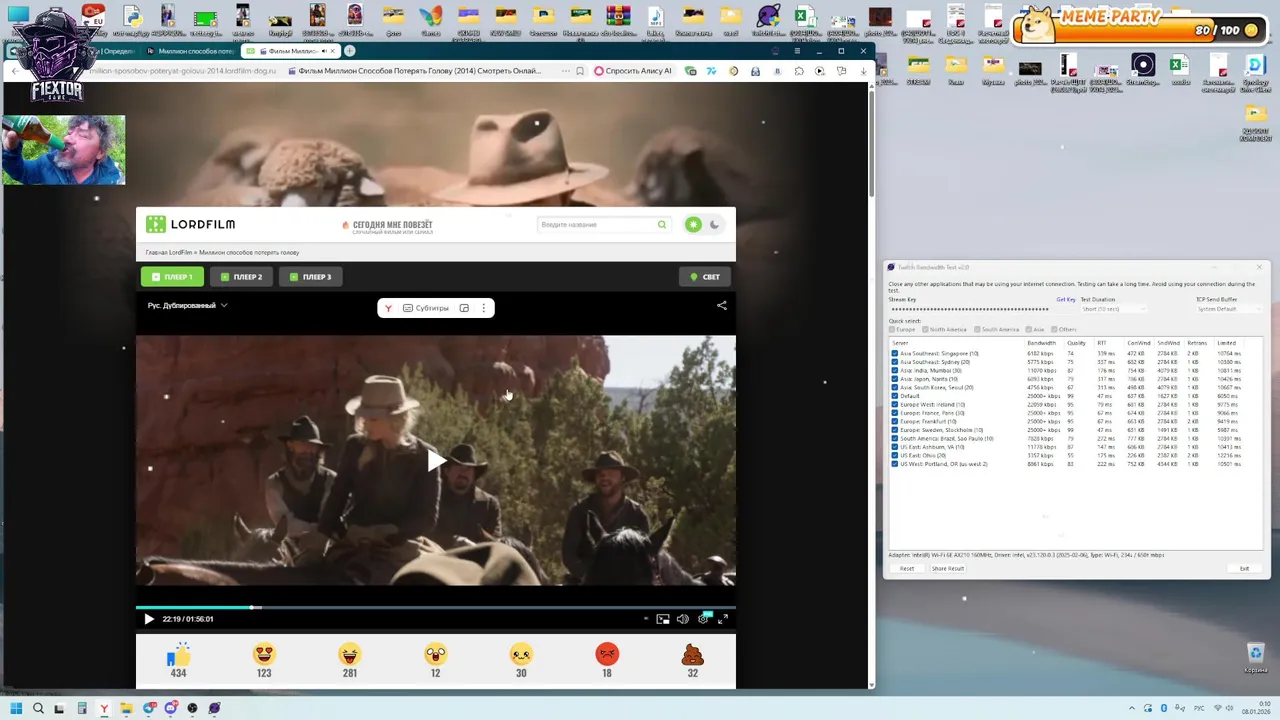Open the browser downloads arrow icon
Viewport: 1280px width, 720px height.
click(863, 71)
